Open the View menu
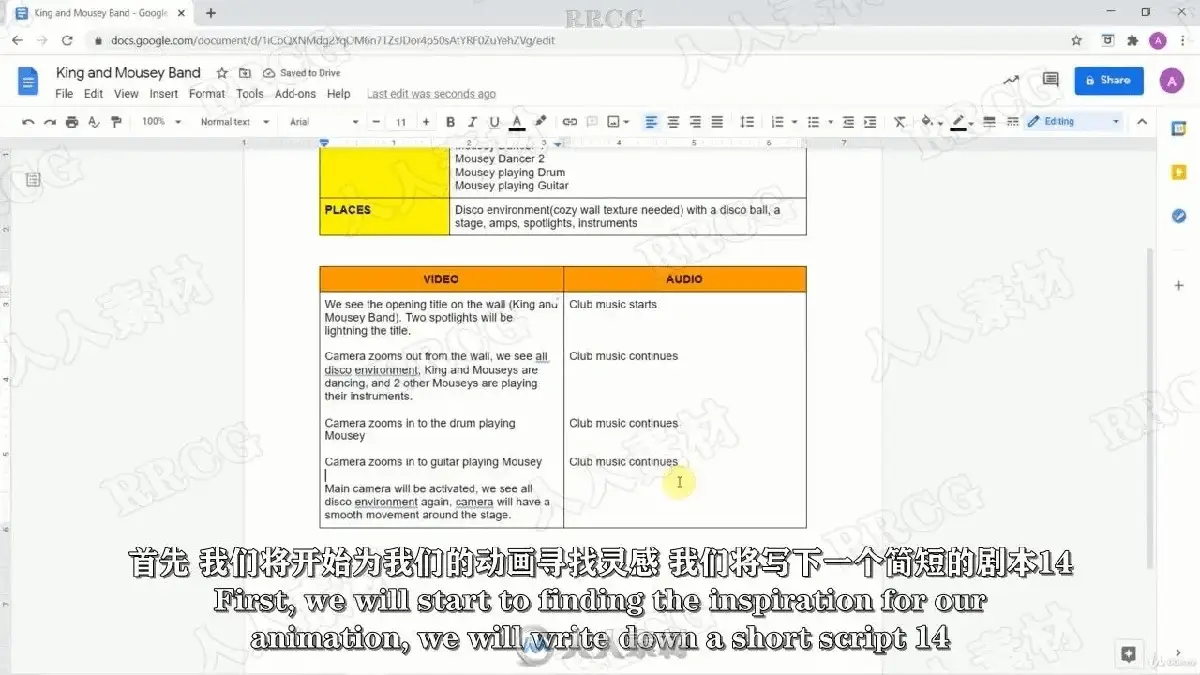The height and width of the screenshot is (675, 1200). [126, 94]
